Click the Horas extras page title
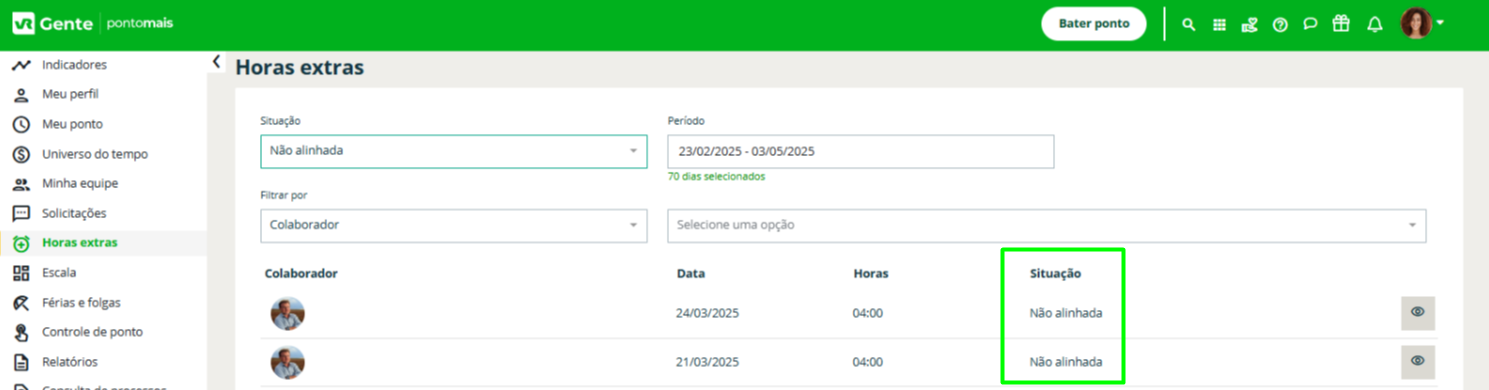The image size is (1489, 390). click(299, 68)
